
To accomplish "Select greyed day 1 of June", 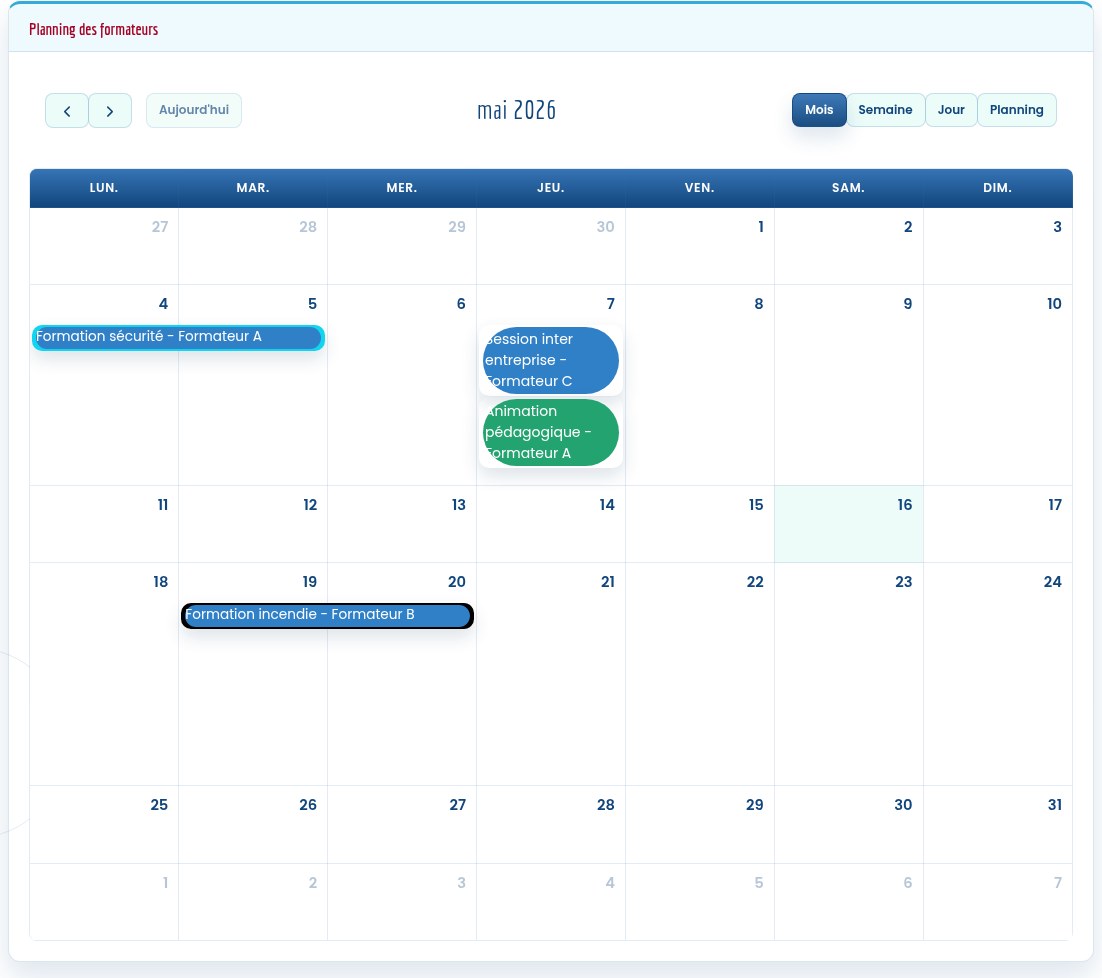I will [x=165, y=882].
